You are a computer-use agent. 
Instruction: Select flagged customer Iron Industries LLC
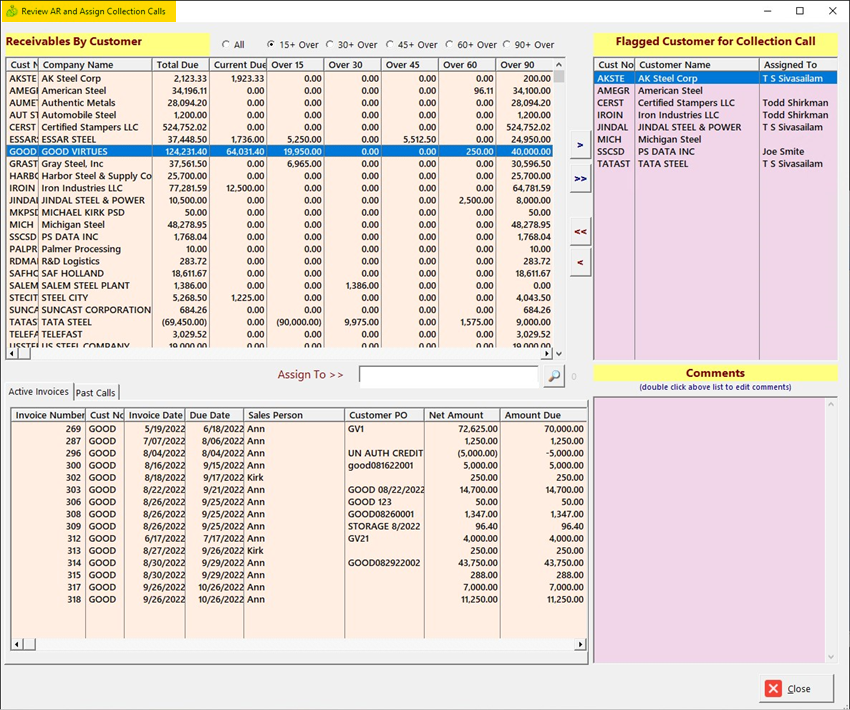point(716,115)
